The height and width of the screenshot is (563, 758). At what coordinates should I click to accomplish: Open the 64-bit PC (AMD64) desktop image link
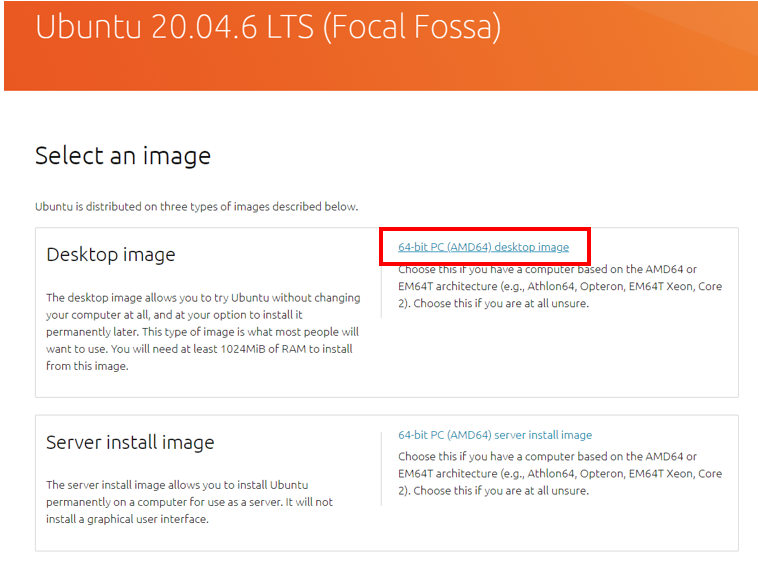[483, 247]
